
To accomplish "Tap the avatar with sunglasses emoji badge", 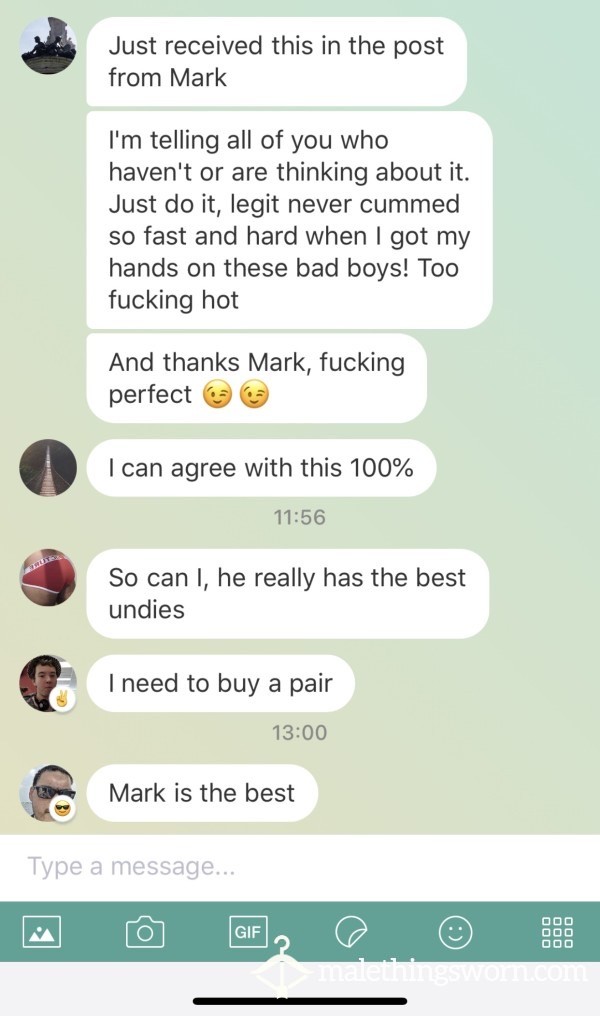I will pos(49,793).
